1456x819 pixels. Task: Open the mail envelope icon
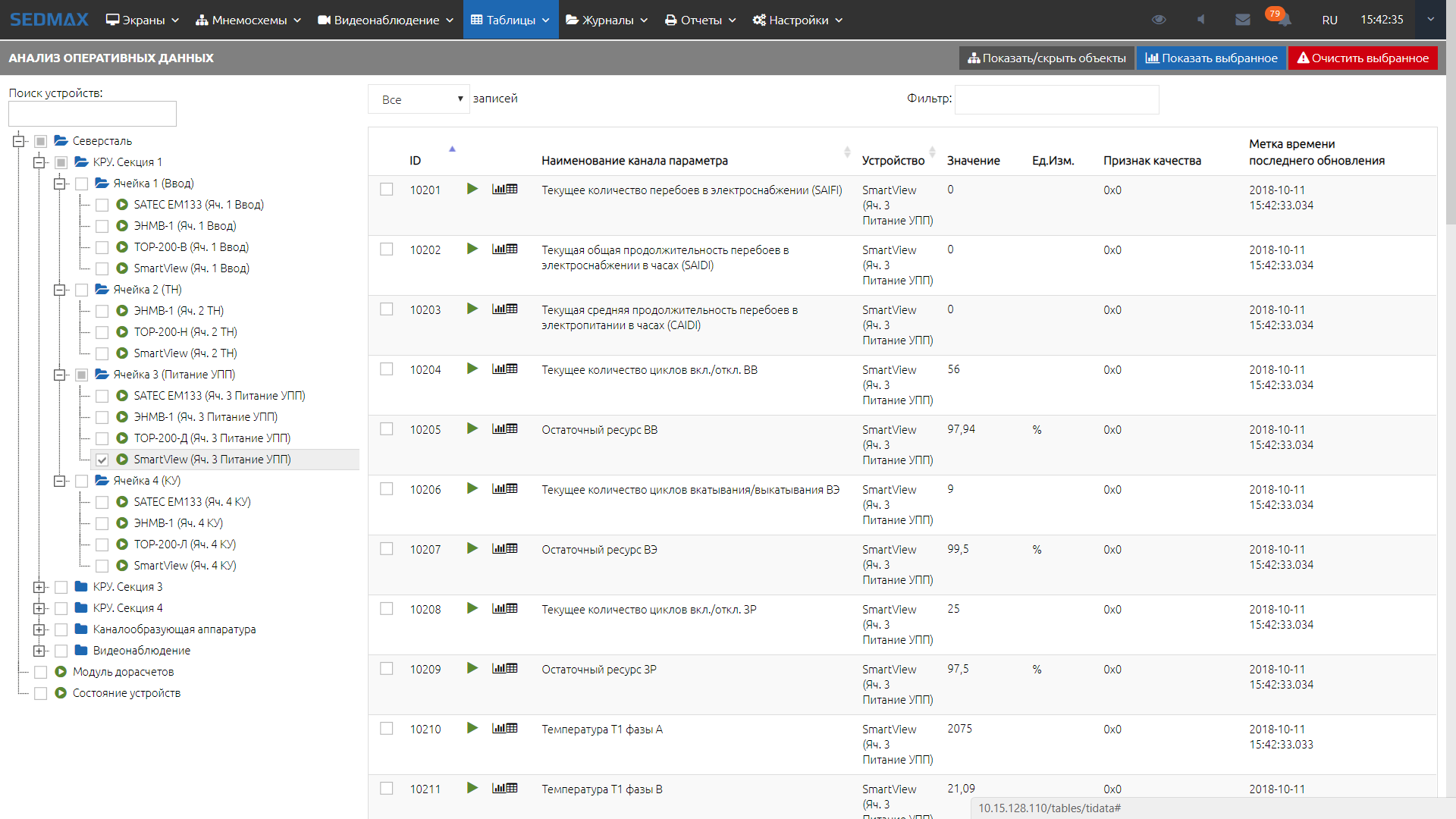pos(1242,20)
